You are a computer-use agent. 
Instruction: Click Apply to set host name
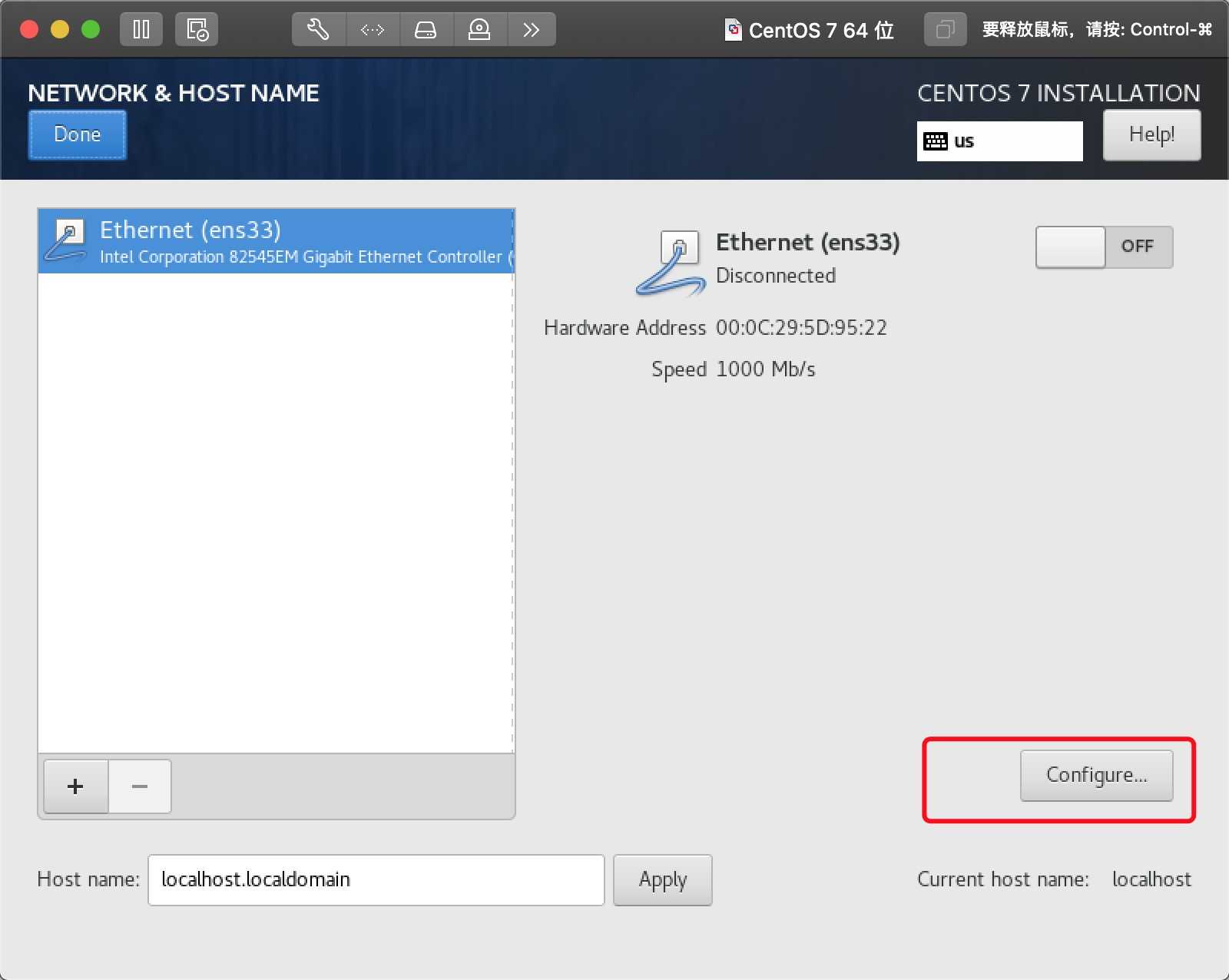663,879
